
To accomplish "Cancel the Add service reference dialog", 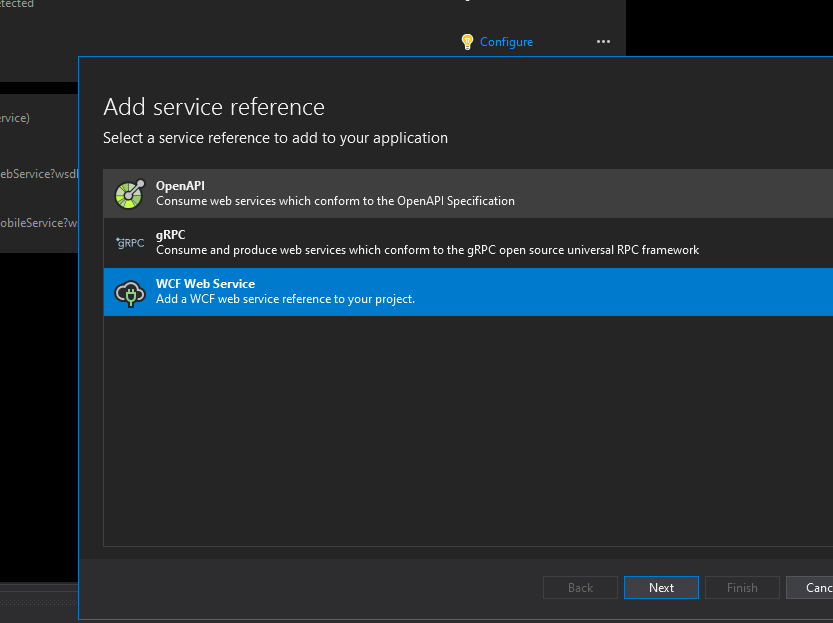I will [x=810, y=587].
